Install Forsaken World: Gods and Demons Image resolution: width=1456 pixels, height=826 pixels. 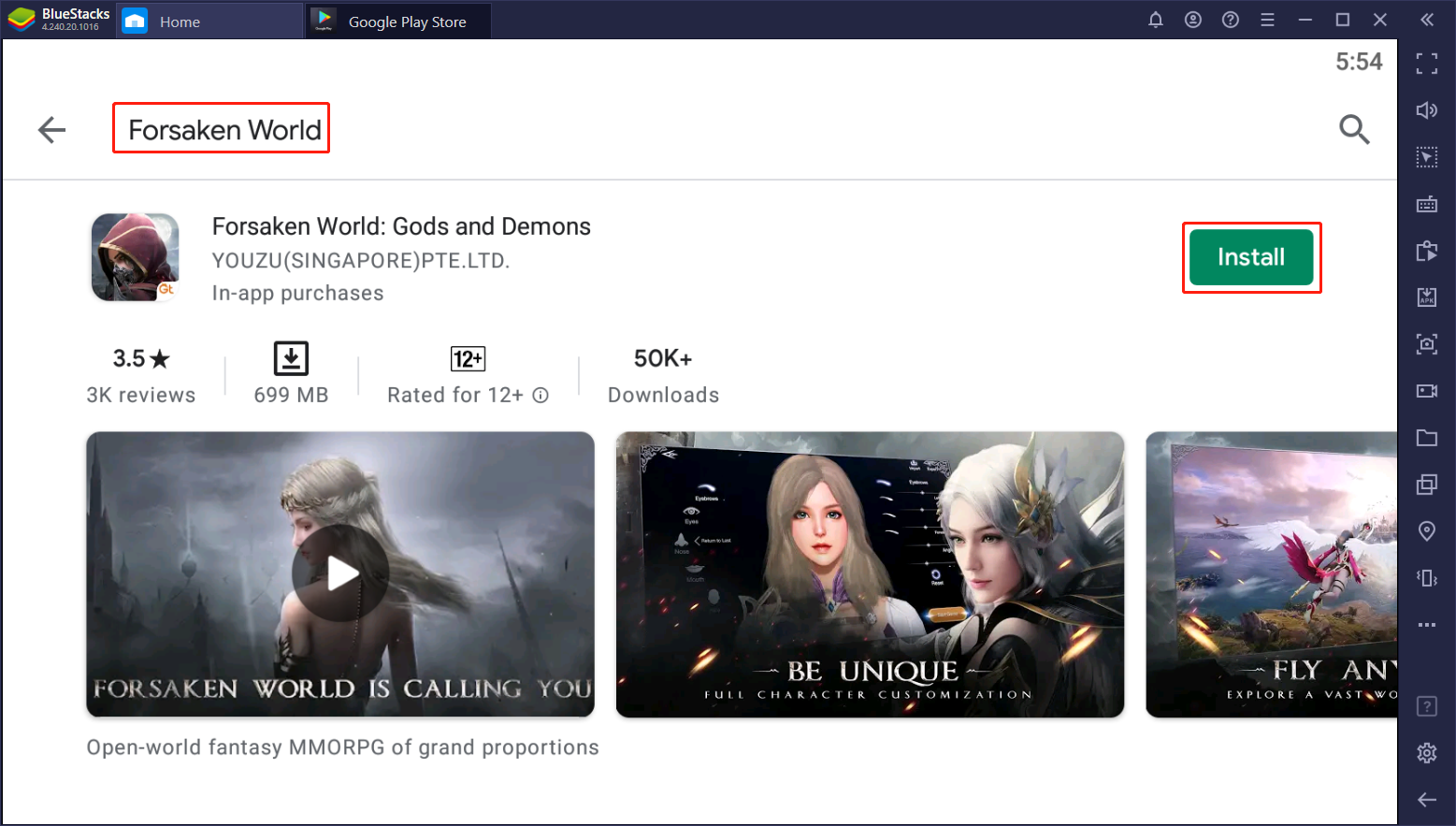click(x=1251, y=257)
